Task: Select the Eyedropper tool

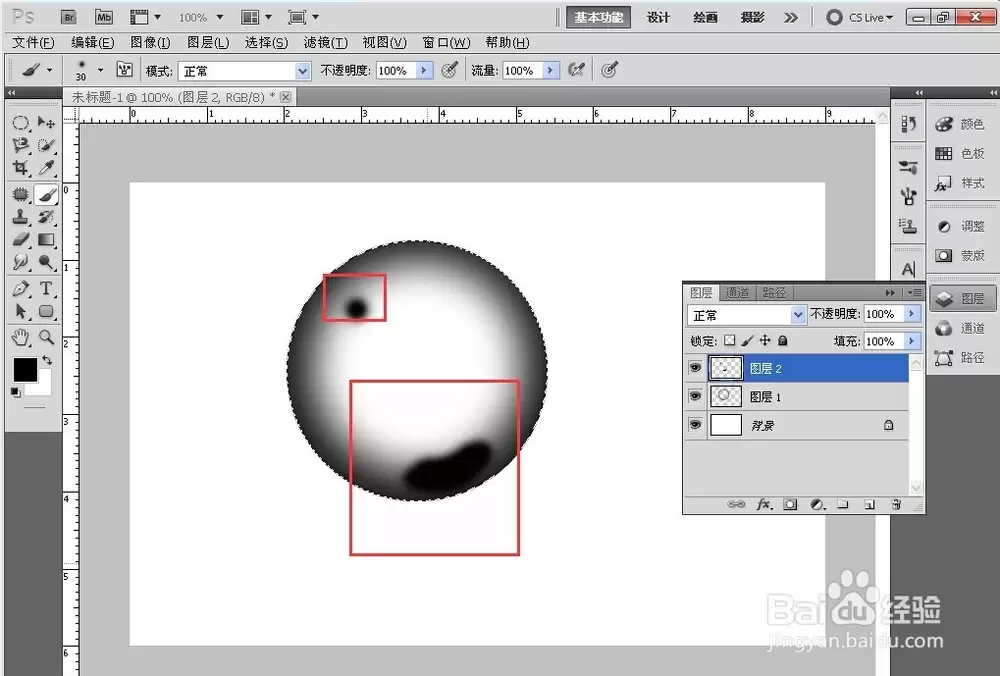Action: pos(46,168)
